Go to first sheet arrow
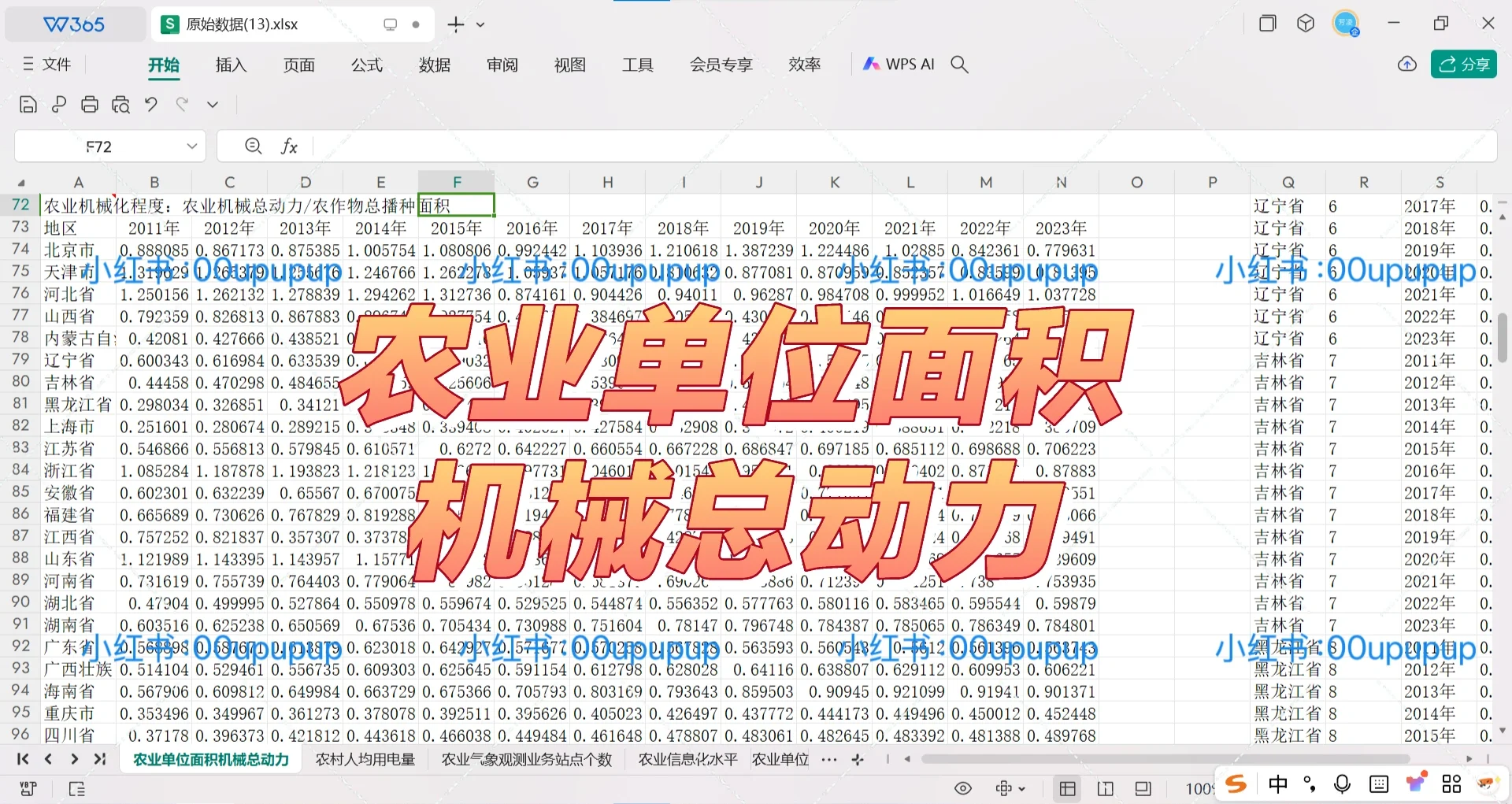Screen dimensions: 1512x804 [23, 759]
